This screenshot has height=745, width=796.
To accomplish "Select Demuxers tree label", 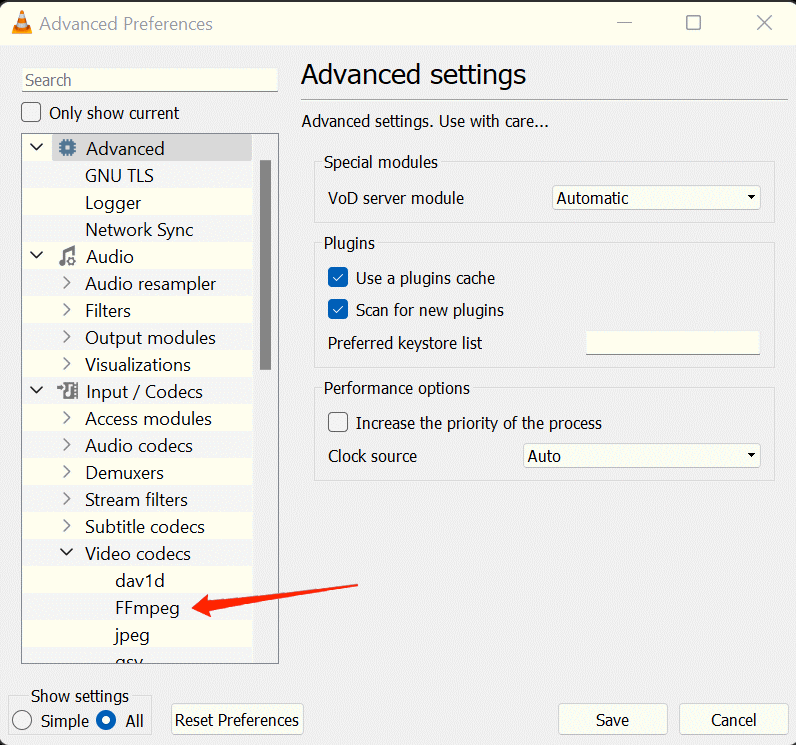I will (x=124, y=473).
